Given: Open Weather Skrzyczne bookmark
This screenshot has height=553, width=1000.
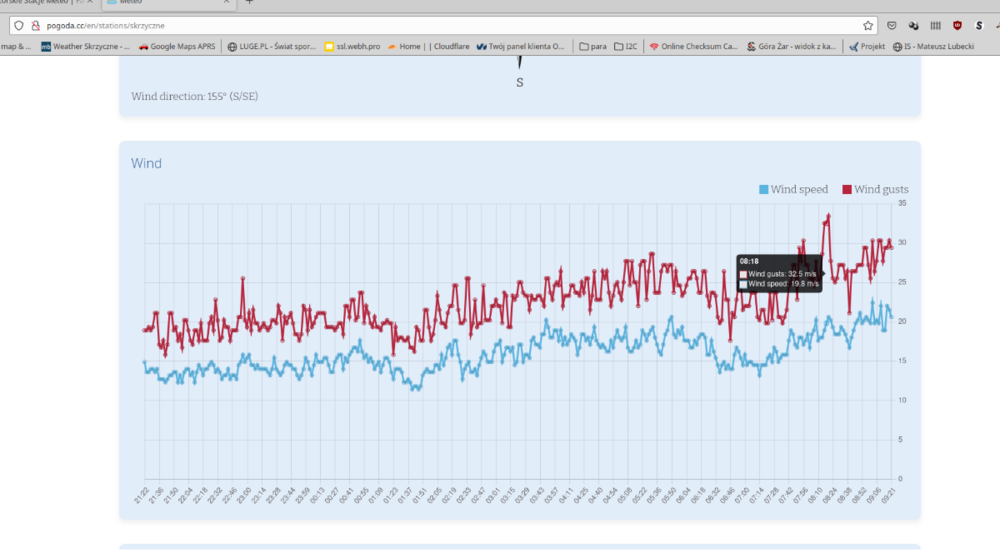Looking at the screenshot, I should click(86, 46).
